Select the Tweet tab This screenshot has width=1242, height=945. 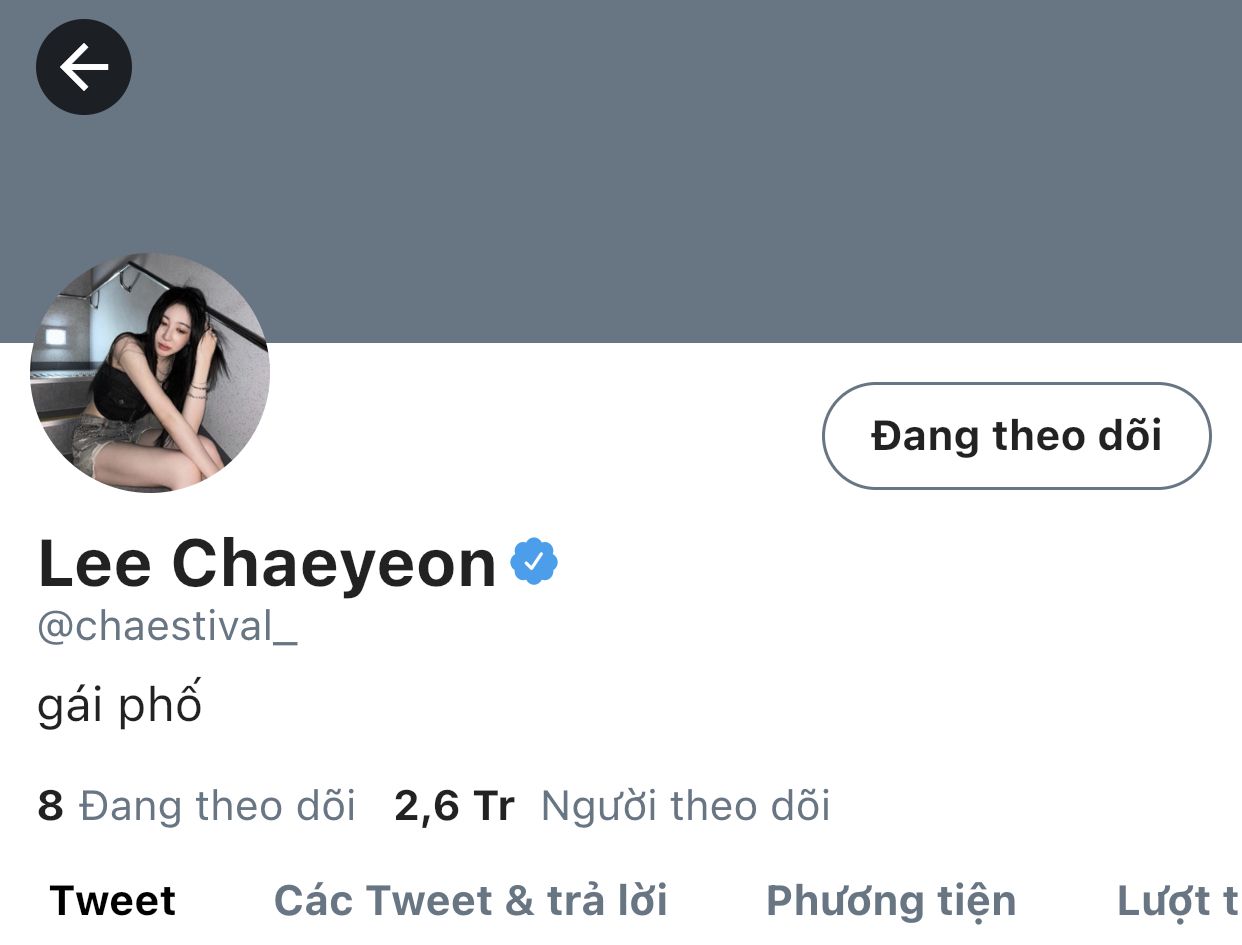click(112, 901)
